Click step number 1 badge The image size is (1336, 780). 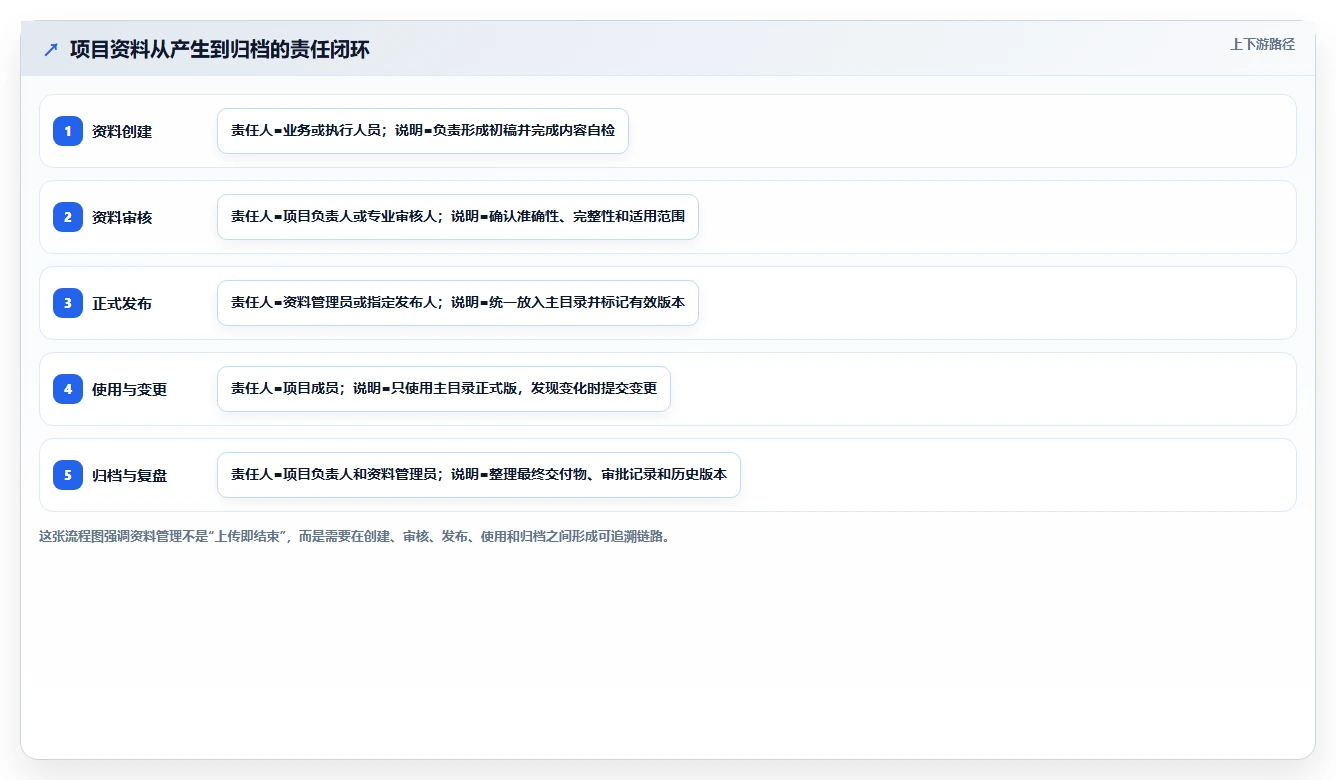click(x=68, y=131)
